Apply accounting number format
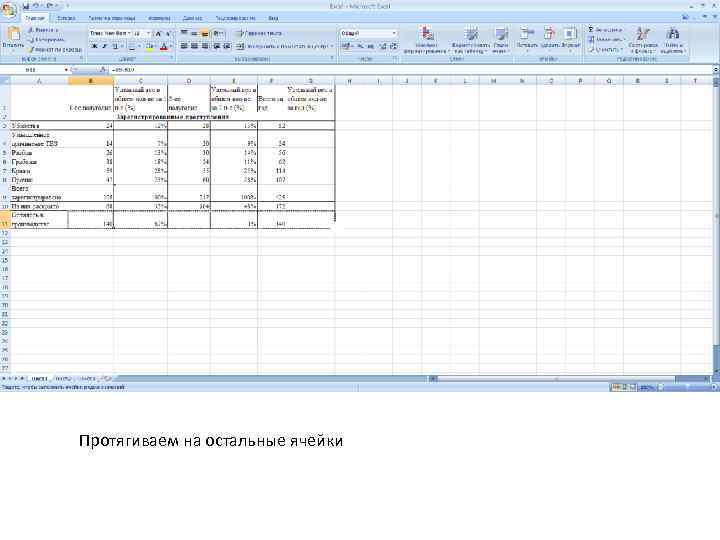The width and height of the screenshot is (720, 540). (x=347, y=46)
